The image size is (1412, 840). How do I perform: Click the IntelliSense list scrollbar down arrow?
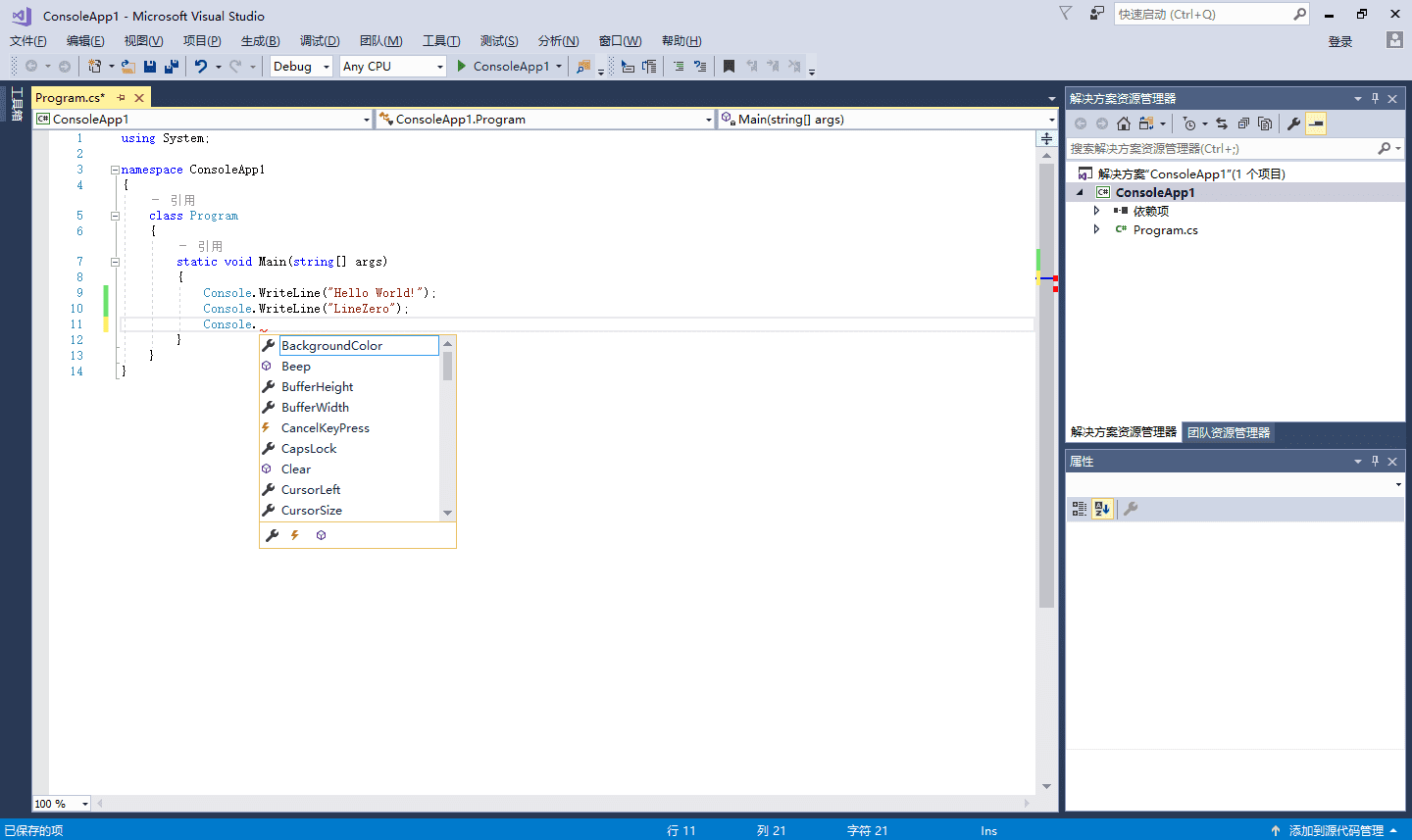(447, 513)
